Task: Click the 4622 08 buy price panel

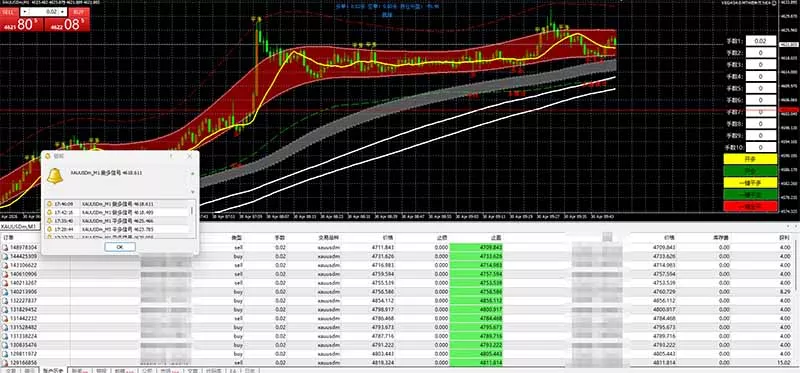Action: click(x=67, y=24)
